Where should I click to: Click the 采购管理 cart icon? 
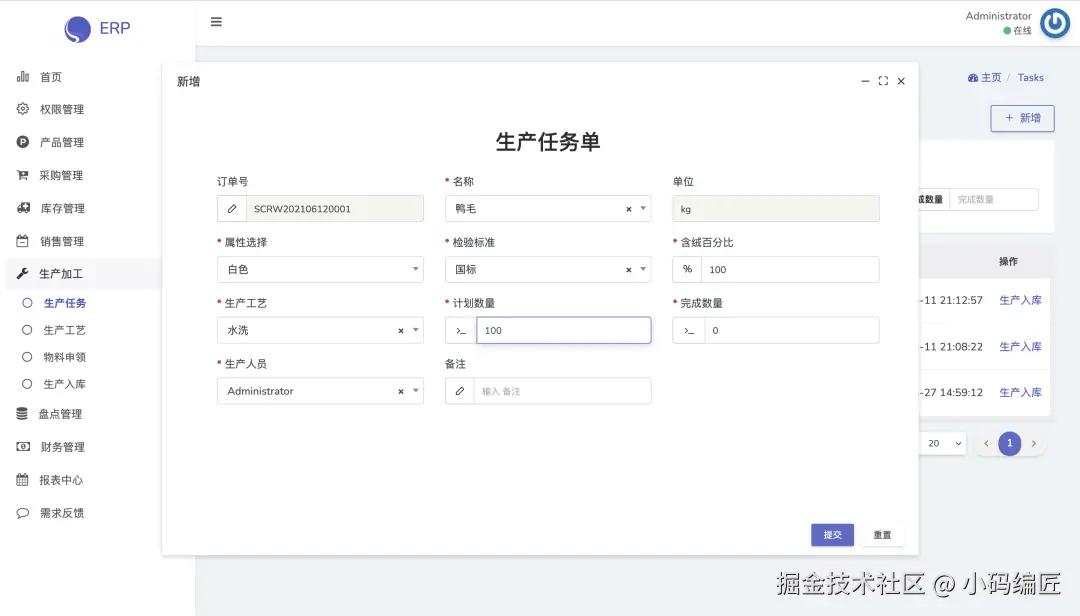23,175
